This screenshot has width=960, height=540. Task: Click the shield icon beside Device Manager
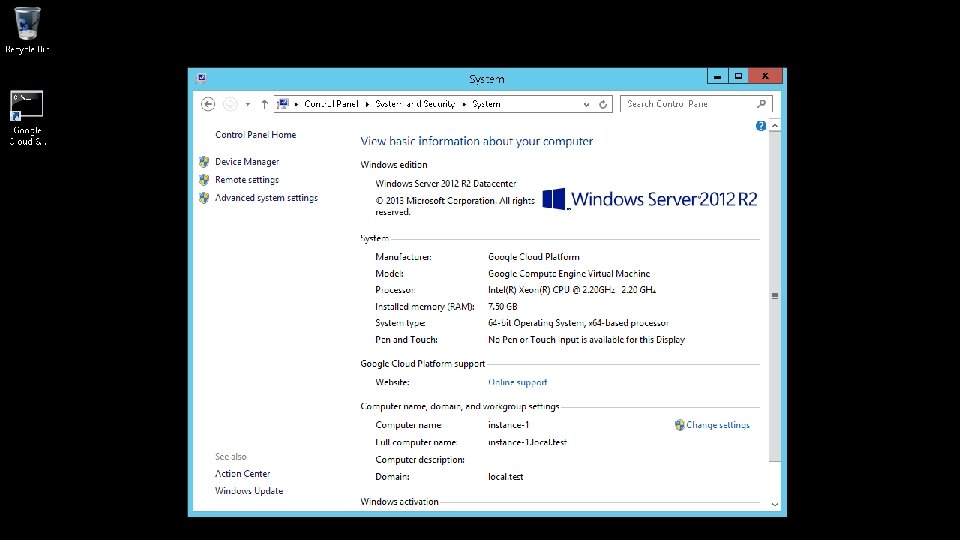204,162
